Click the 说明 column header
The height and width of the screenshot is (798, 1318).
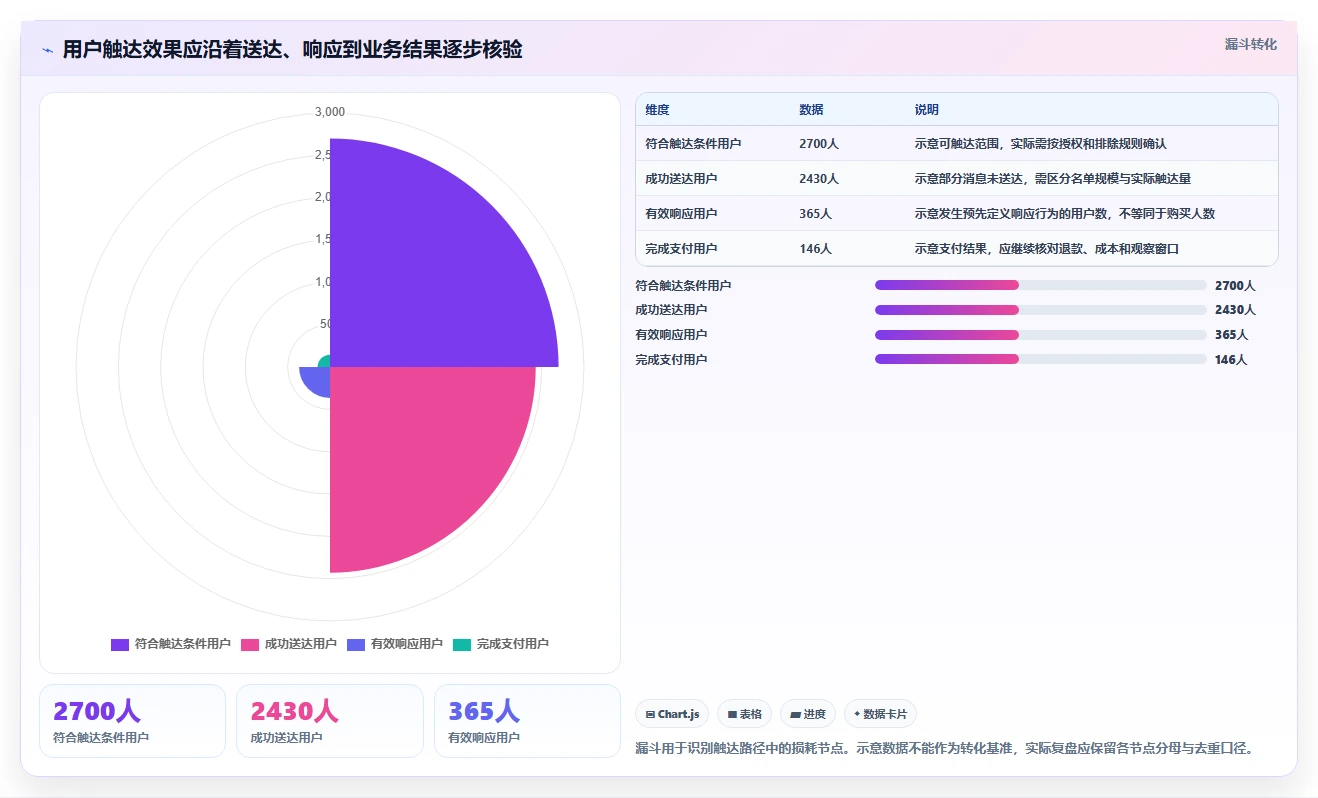(926, 110)
